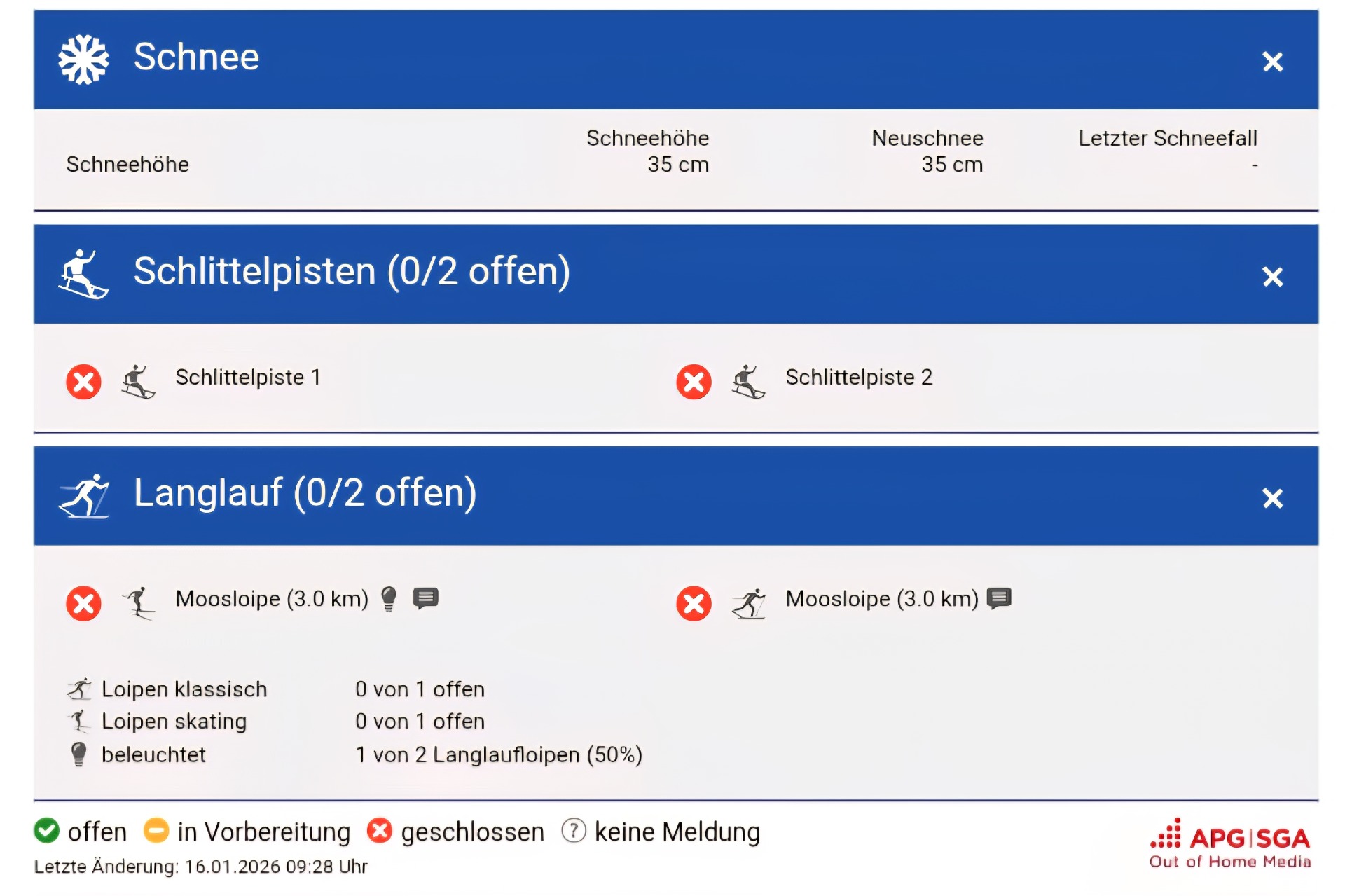Click the APG|SGA Out of Home Media logo
Image resolution: width=1345 pixels, height=896 pixels.
pyautogui.click(x=1230, y=843)
